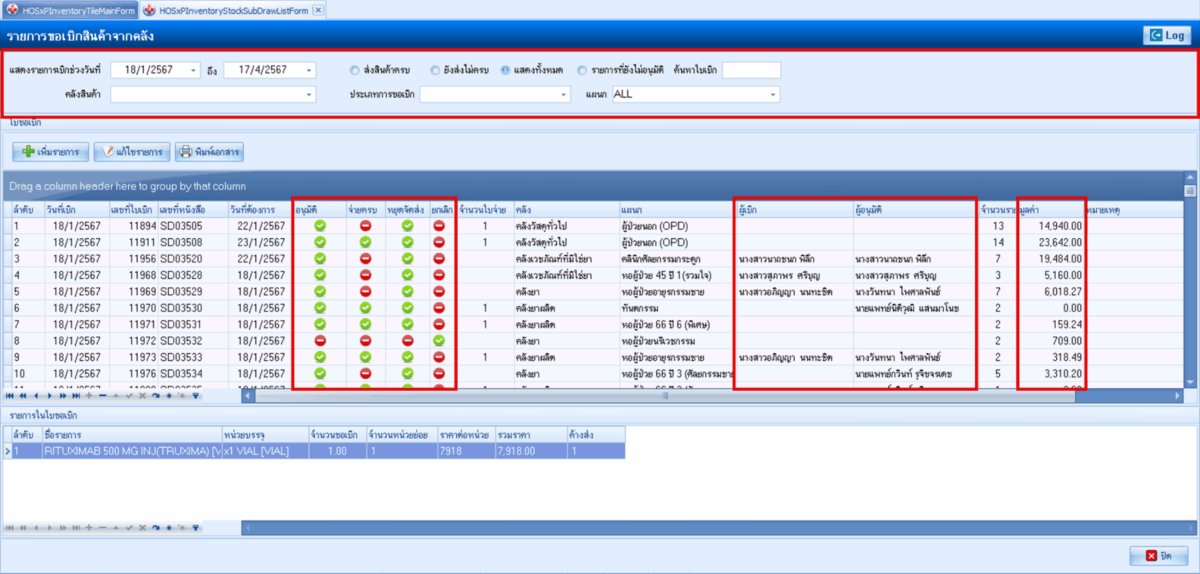Click the green ยกเลิก check icon in row 8
Viewport: 1200px width, 574px height.
click(x=440, y=341)
